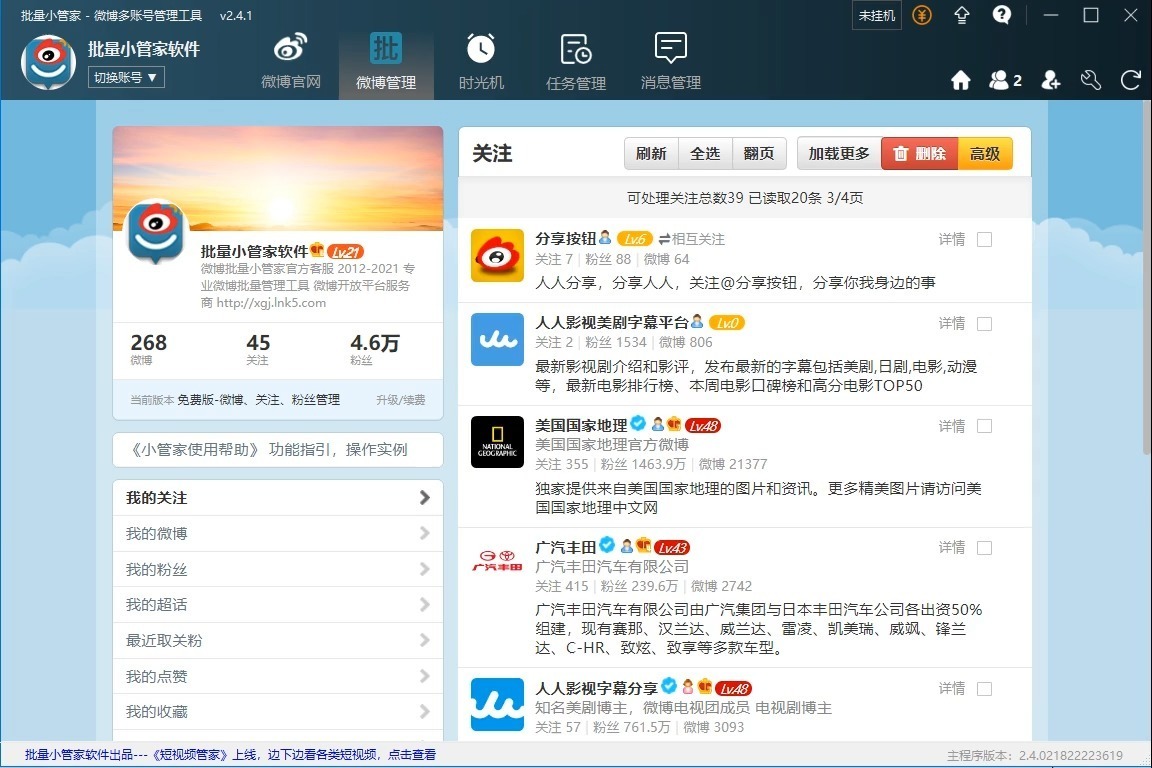Expand the 我的超话 menu chevron
Screen dimensions: 1152x768
(425, 605)
